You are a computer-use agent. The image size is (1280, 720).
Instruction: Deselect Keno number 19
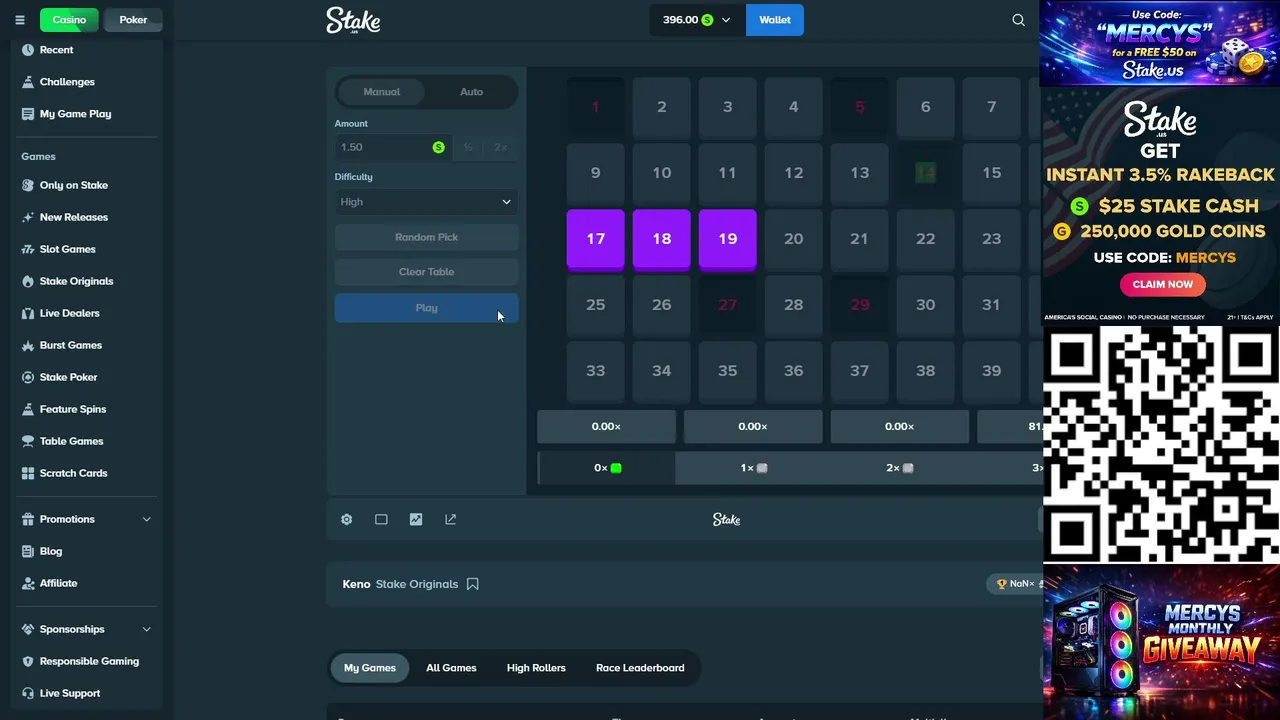pyautogui.click(x=728, y=239)
